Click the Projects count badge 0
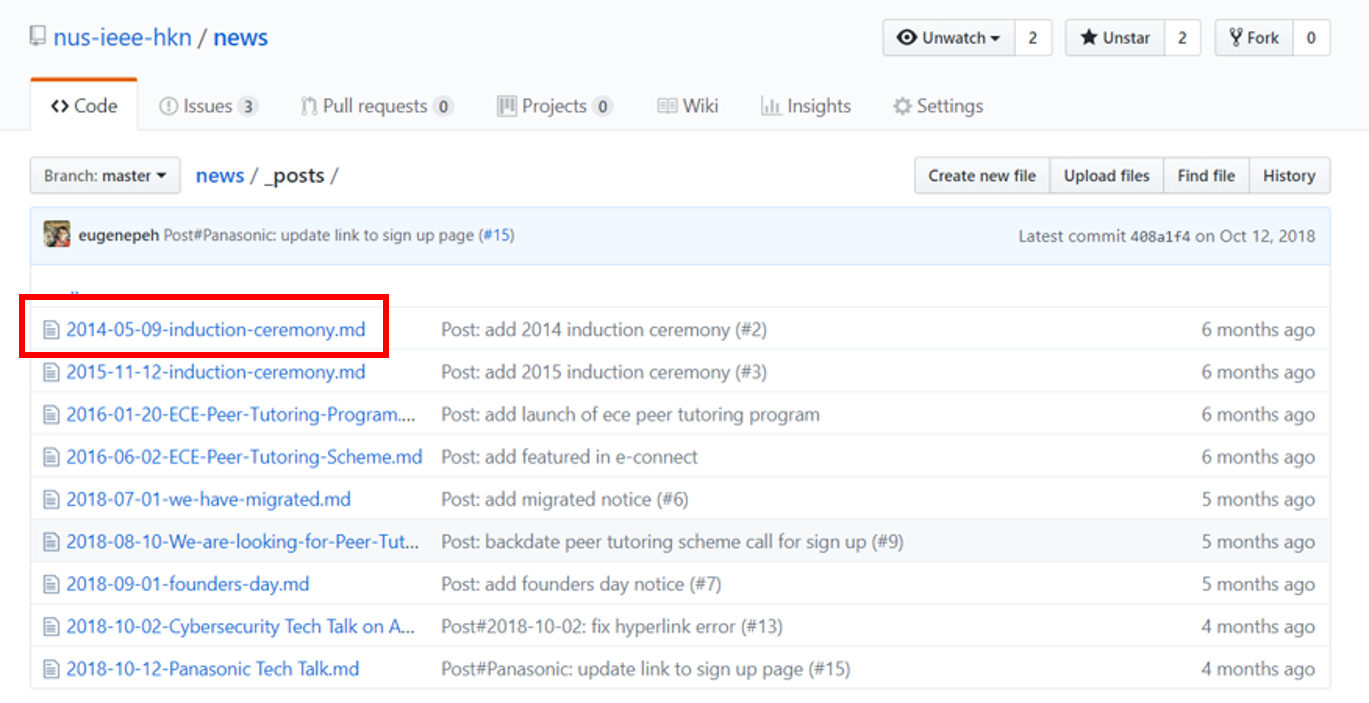The width and height of the screenshot is (1369, 703). [x=602, y=106]
